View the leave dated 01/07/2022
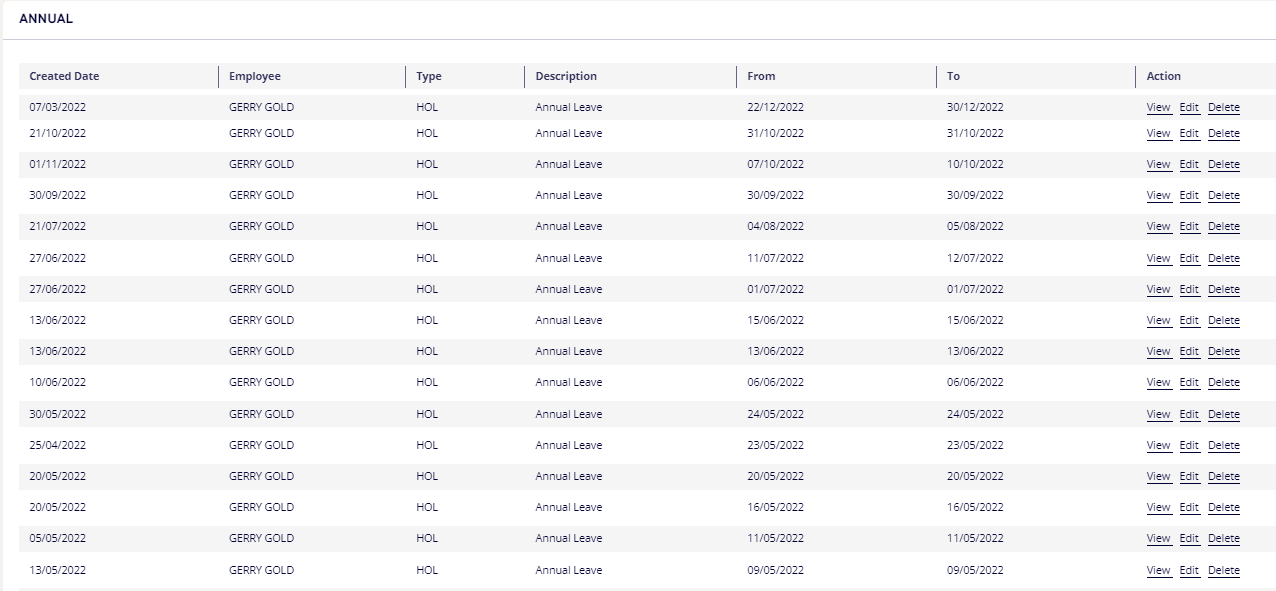 pyautogui.click(x=1158, y=289)
